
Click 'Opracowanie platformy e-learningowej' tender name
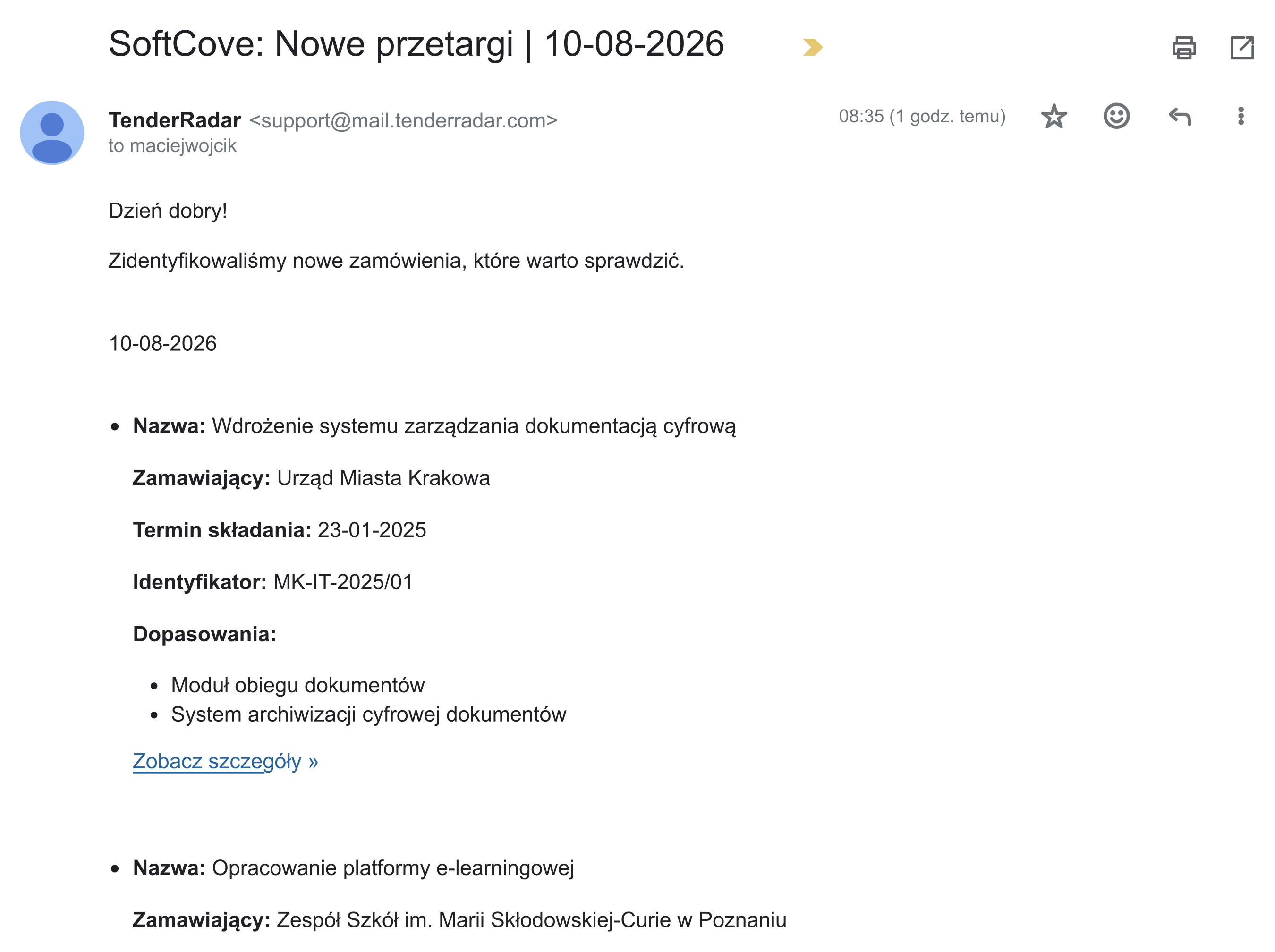393,868
